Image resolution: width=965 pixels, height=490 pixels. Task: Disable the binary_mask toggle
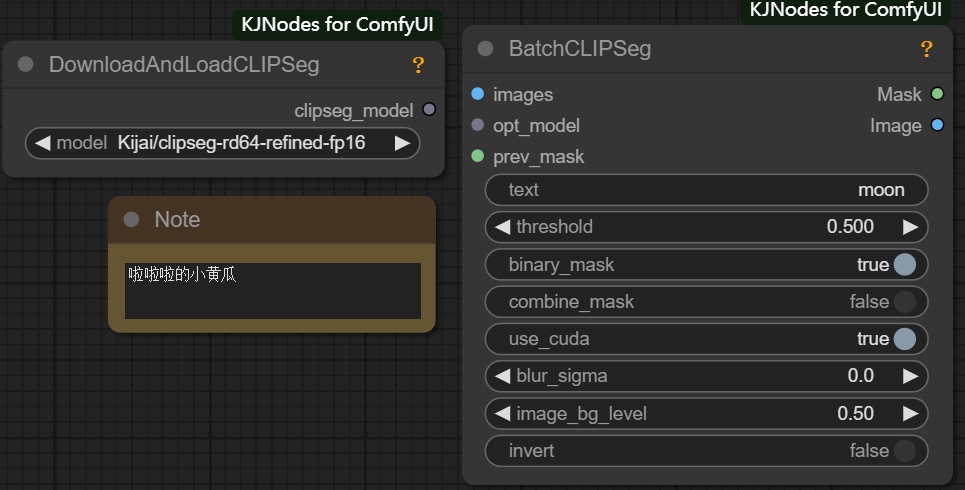(x=904, y=265)
